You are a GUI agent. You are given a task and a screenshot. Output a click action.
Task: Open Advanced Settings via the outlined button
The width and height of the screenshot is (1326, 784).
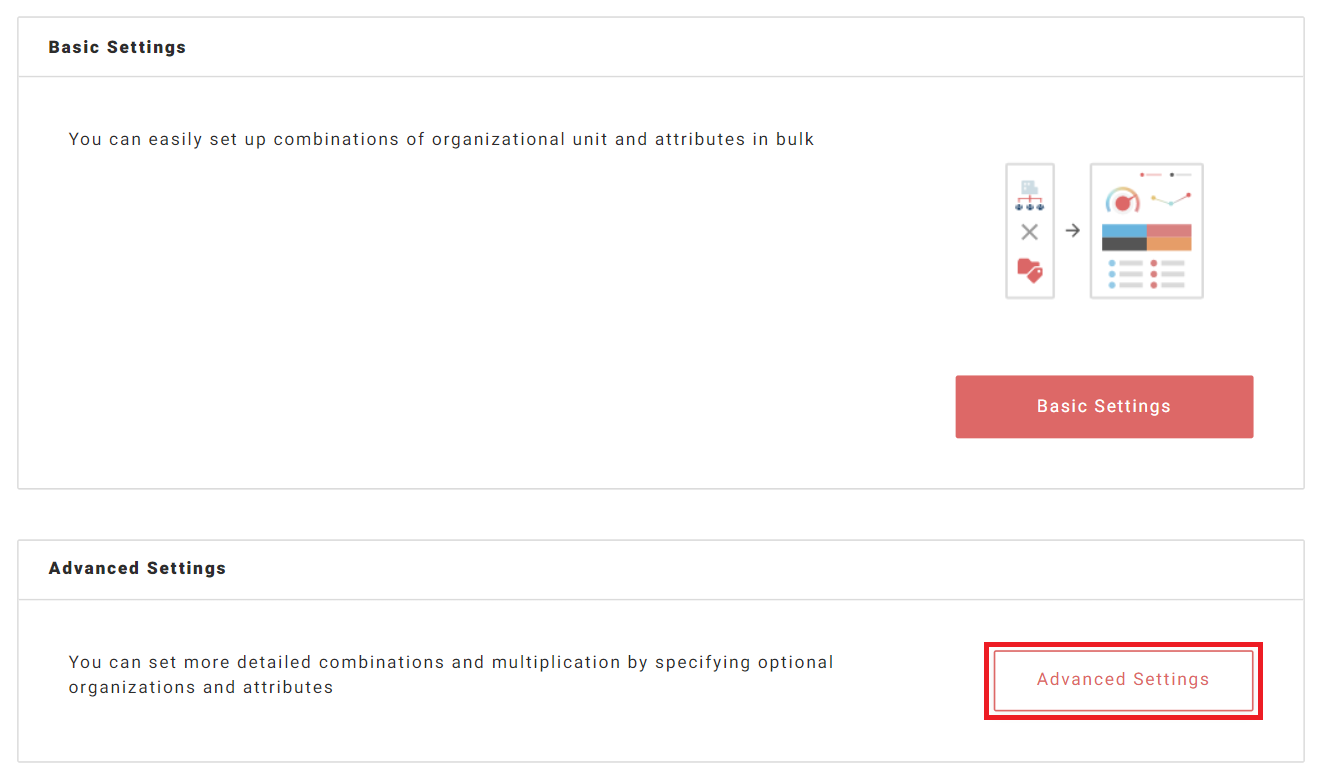(1123, 680)
